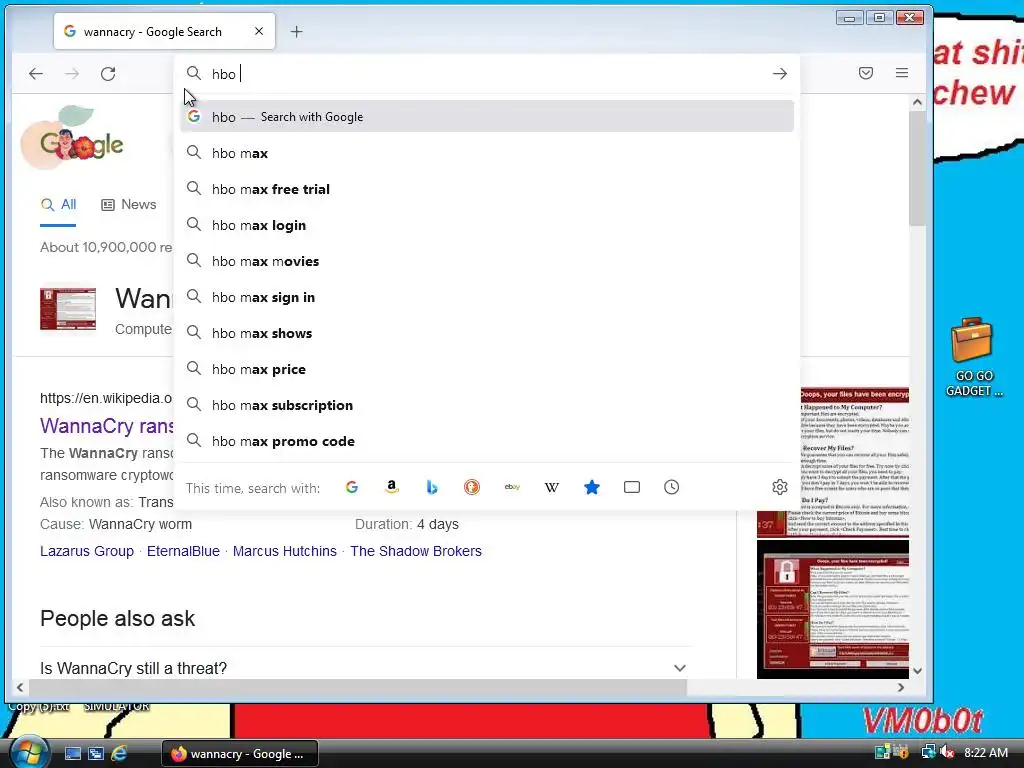Select the News results tab
The height and width of the screenshot is (768, 1024).
click(x=129, y=204)
